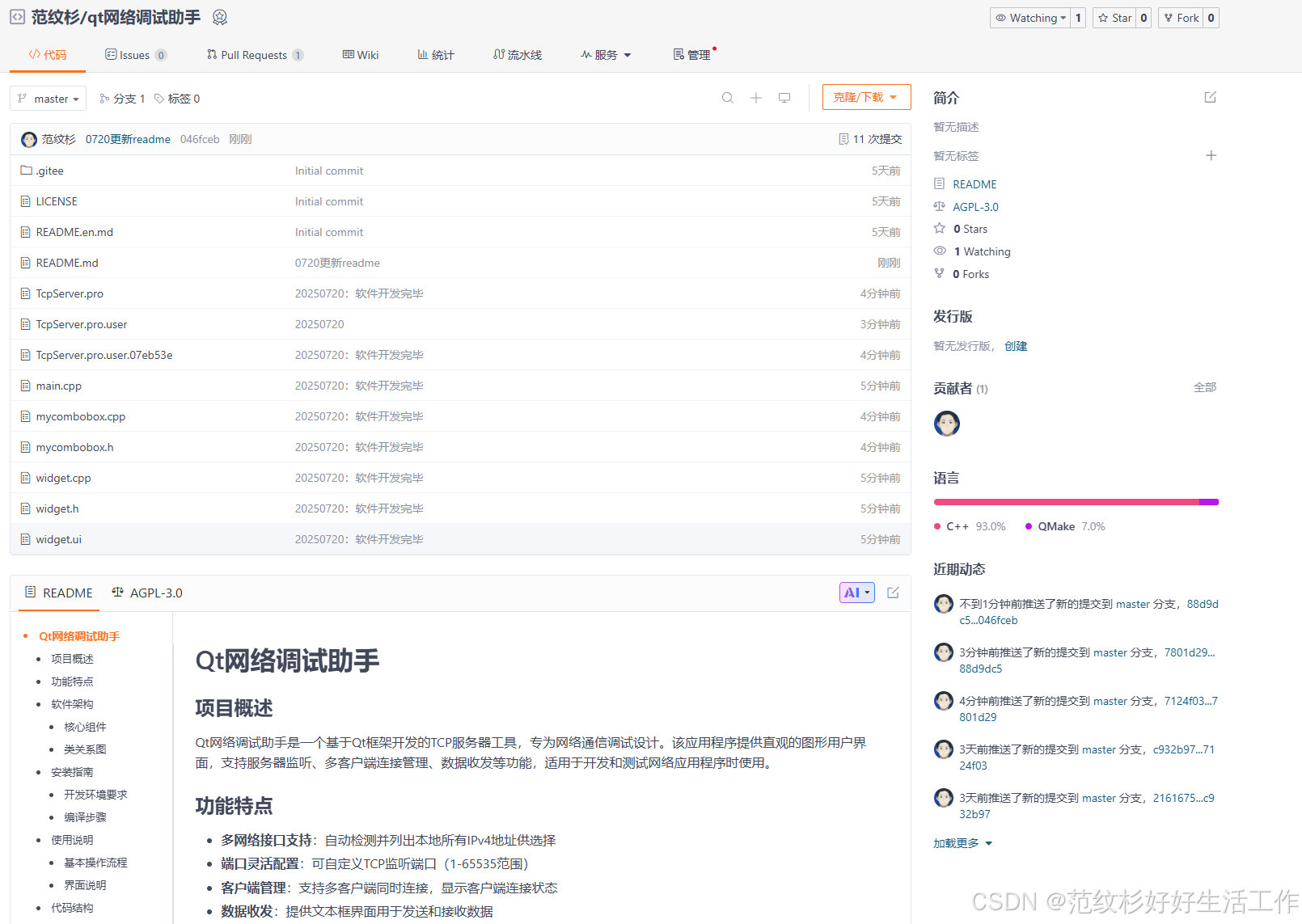Click the watcher count number beside Watching
This screenshot has height=924, width=1302.
[x=1078, y=18]
